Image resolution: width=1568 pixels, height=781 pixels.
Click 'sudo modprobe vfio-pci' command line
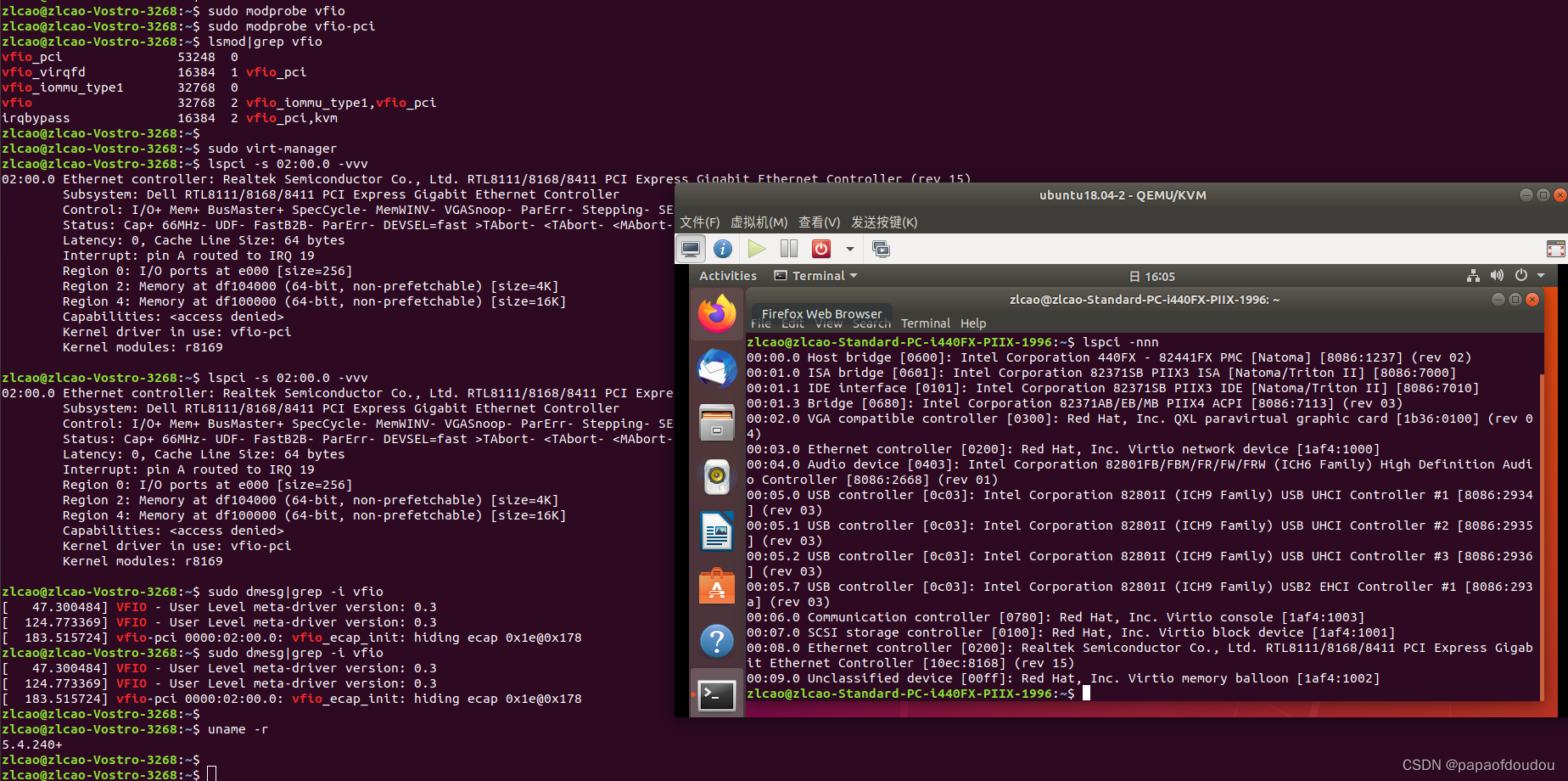pyautogui.click(x=291, y=26)
